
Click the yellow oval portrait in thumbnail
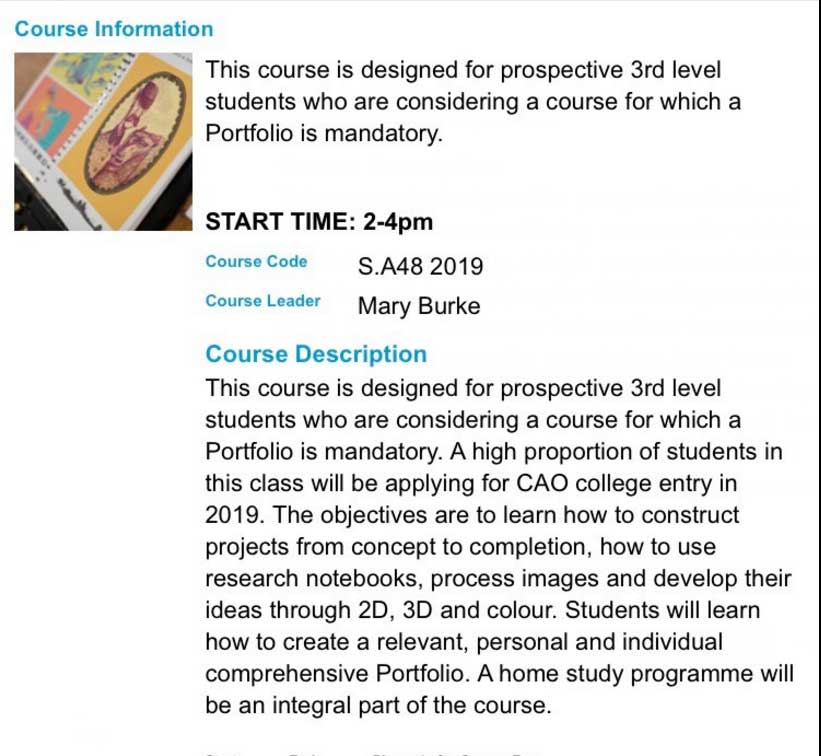(x=136, y=134)
